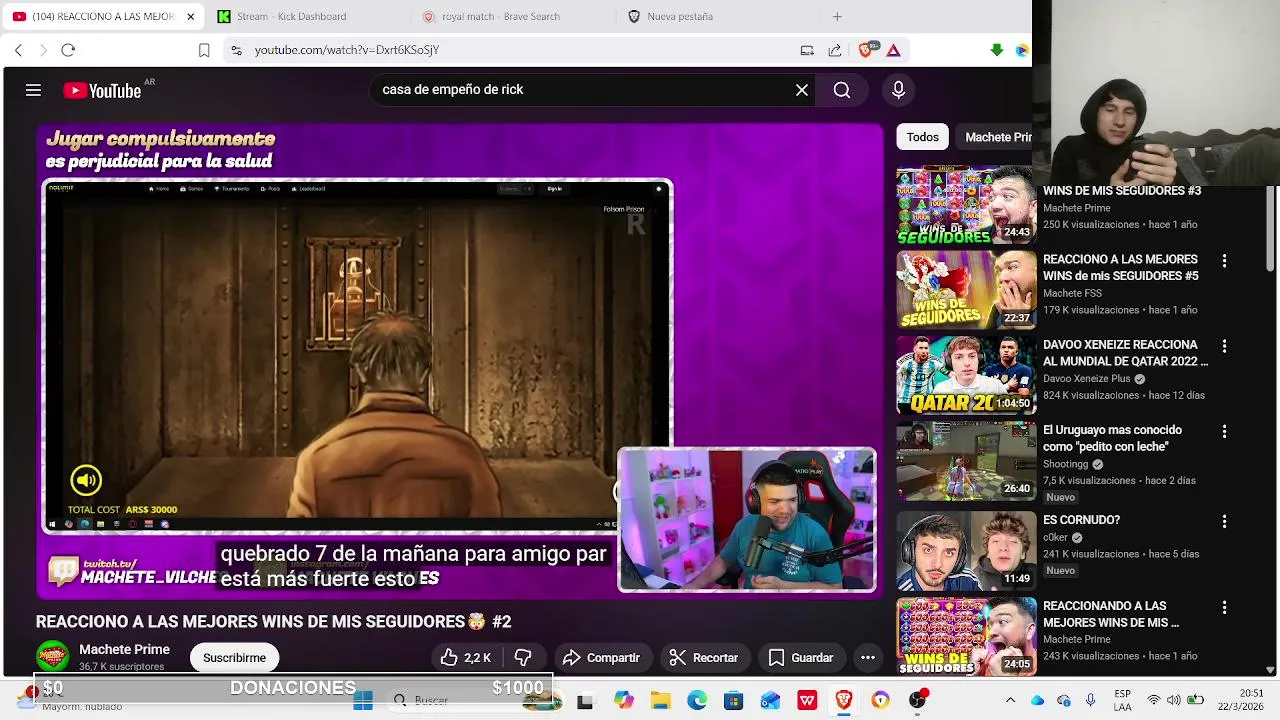Like the video with thumbs up
This screenshot has width=1280, height=720.
pos(465,657)
